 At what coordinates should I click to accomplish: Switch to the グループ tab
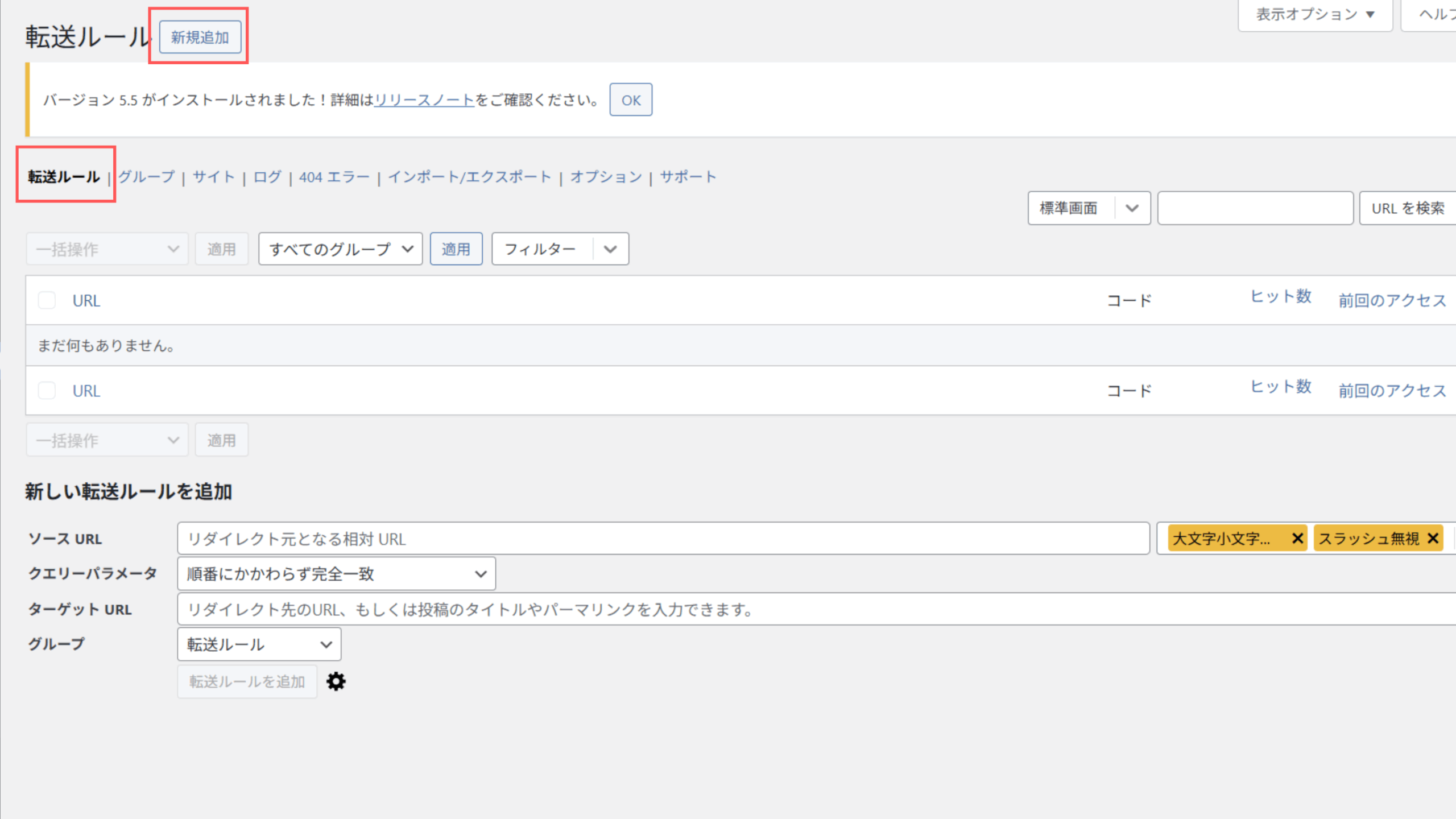(147, 177)
